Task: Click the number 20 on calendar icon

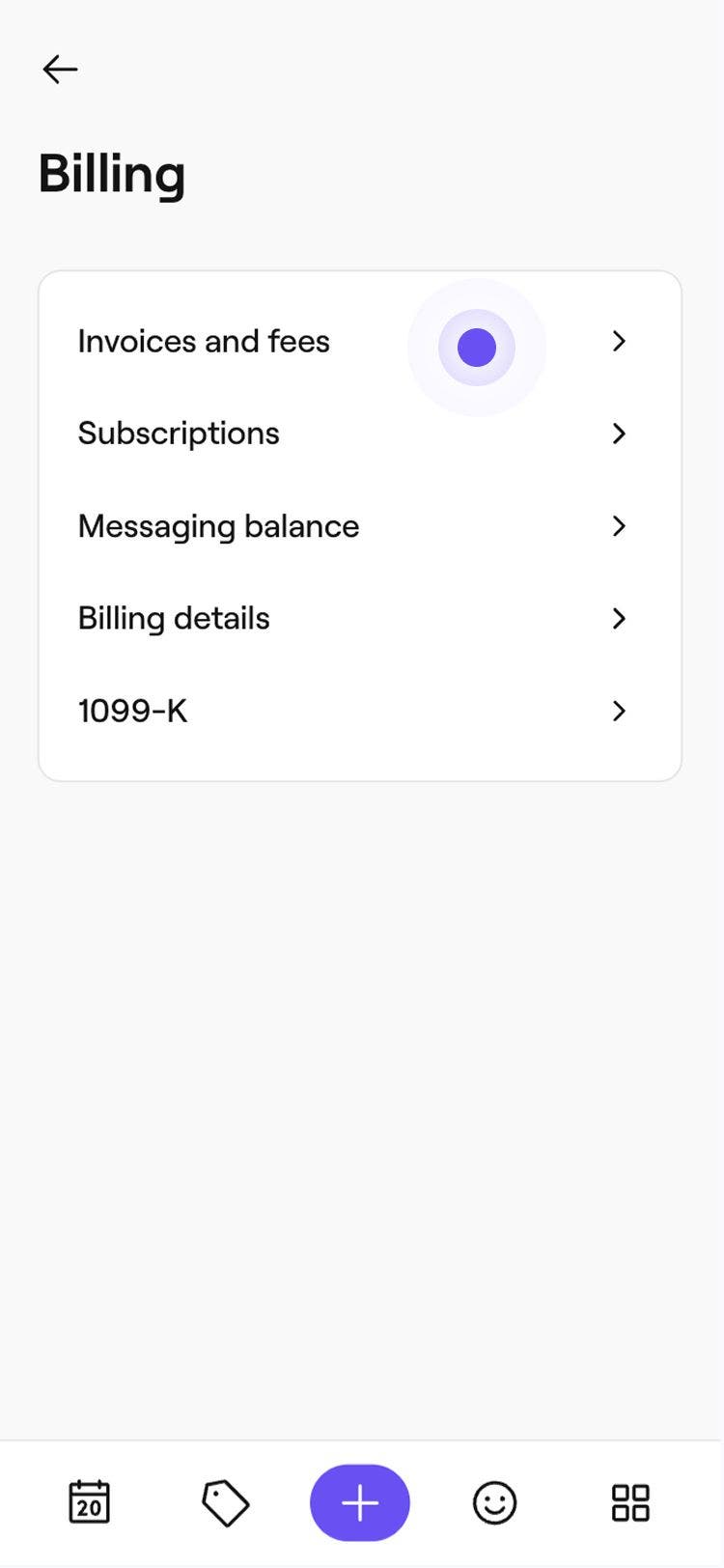Action: [x=90, y=1508]
